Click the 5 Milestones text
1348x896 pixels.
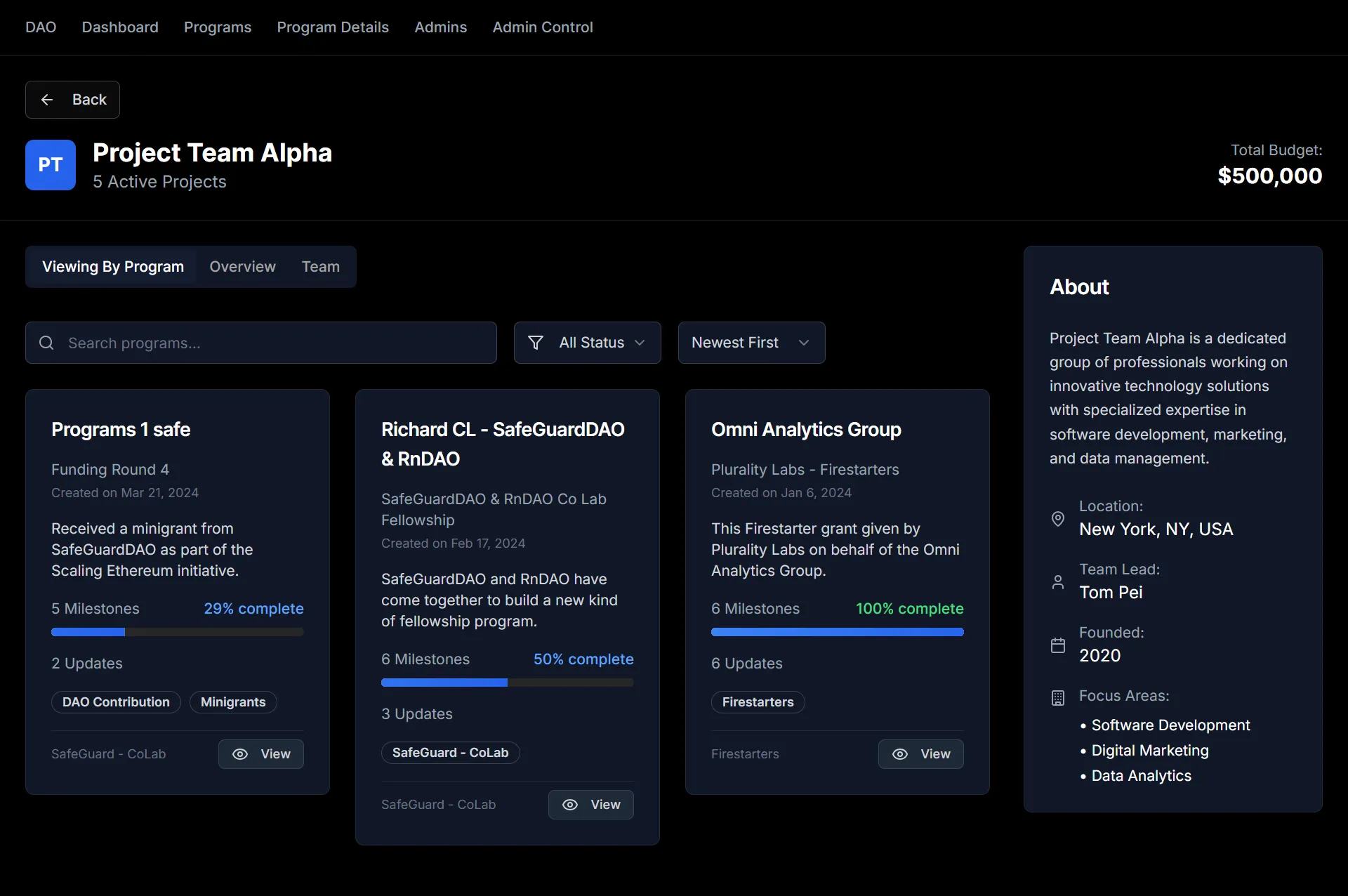pos(95,609)
